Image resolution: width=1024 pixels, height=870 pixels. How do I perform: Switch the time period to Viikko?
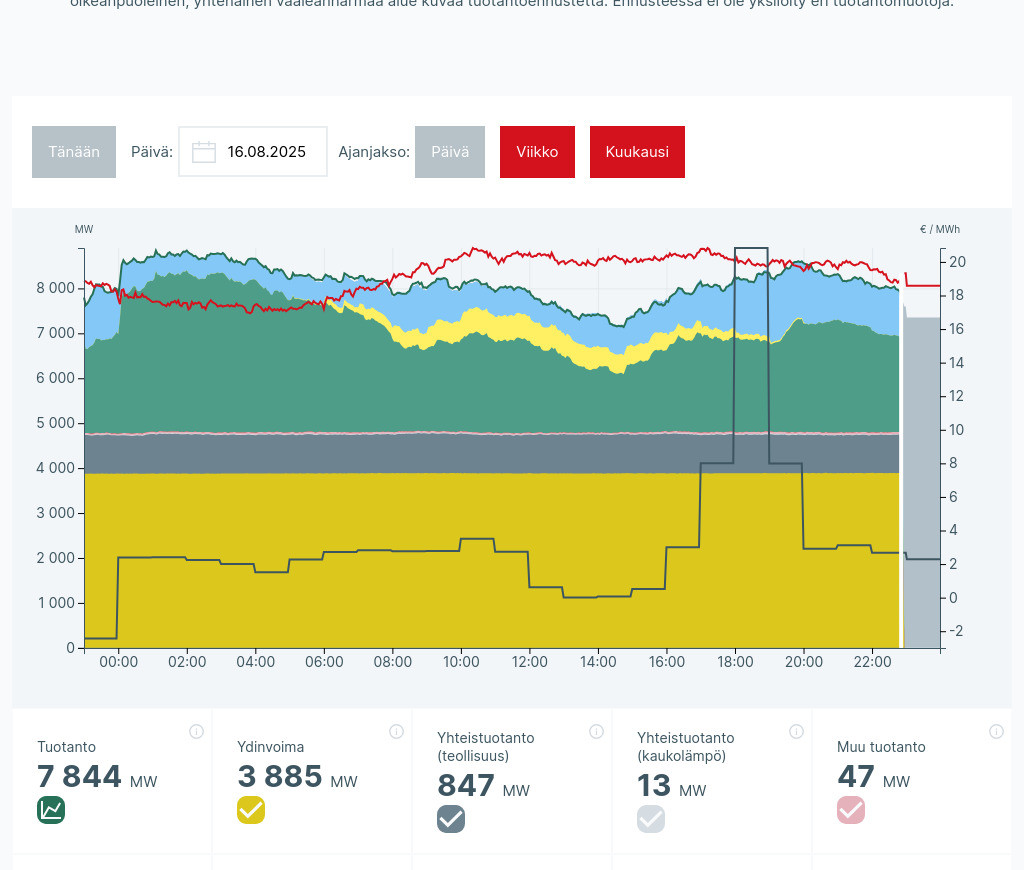tap(537, 152)
